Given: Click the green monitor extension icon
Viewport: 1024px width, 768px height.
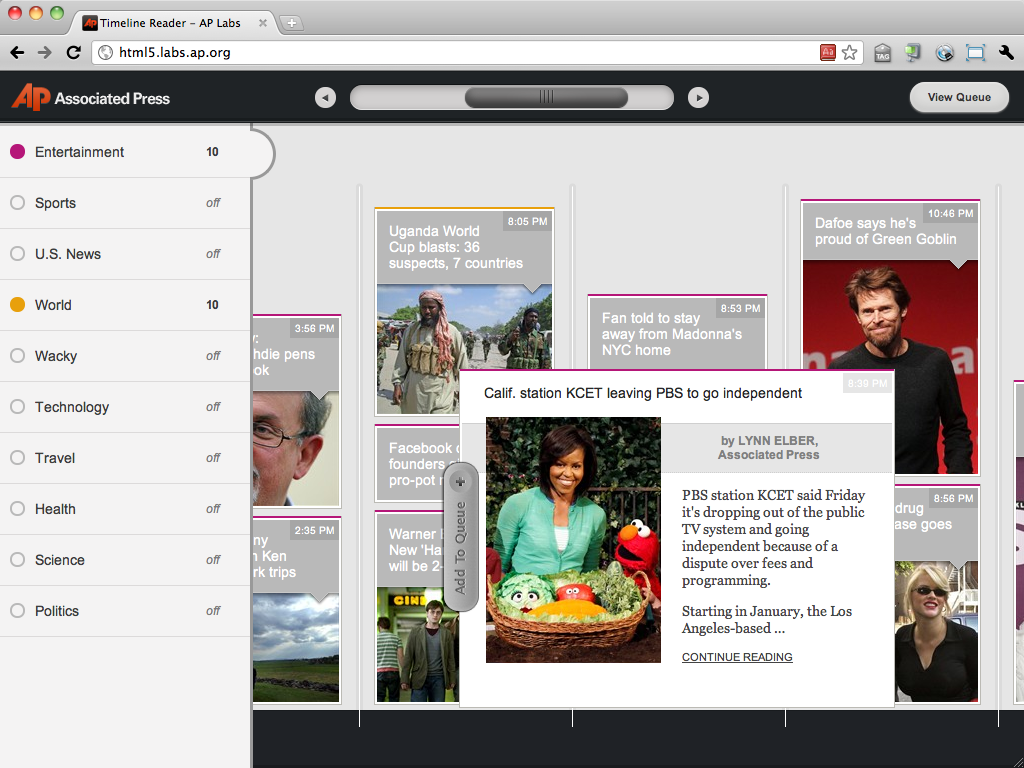Looking at the screenshot, I should click(x=912, y=53).
